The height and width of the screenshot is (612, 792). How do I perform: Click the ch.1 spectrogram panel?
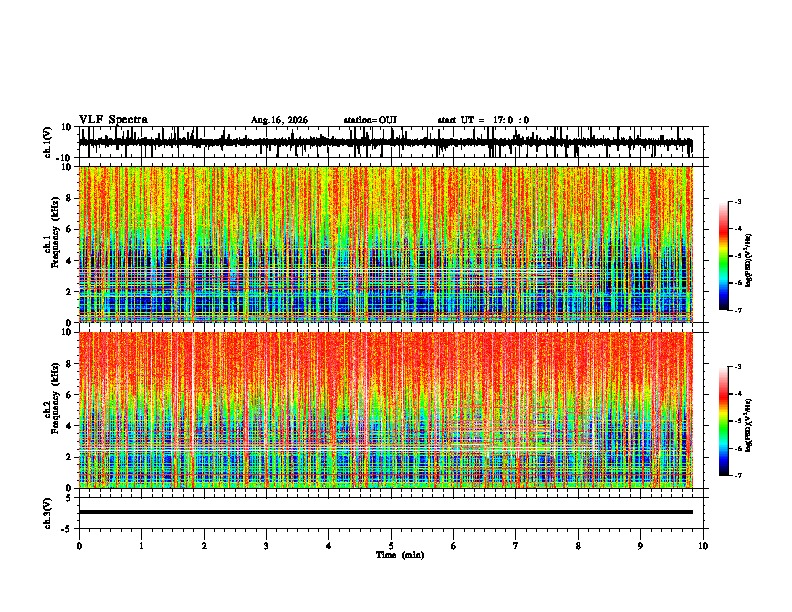(x=386, y=244)
